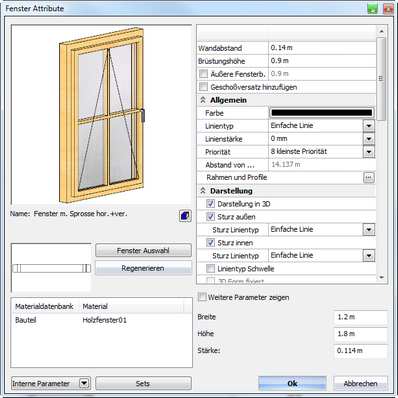Collapse the Allgemein section
Viewport: 398px width, 398px height.
[203, 100]
